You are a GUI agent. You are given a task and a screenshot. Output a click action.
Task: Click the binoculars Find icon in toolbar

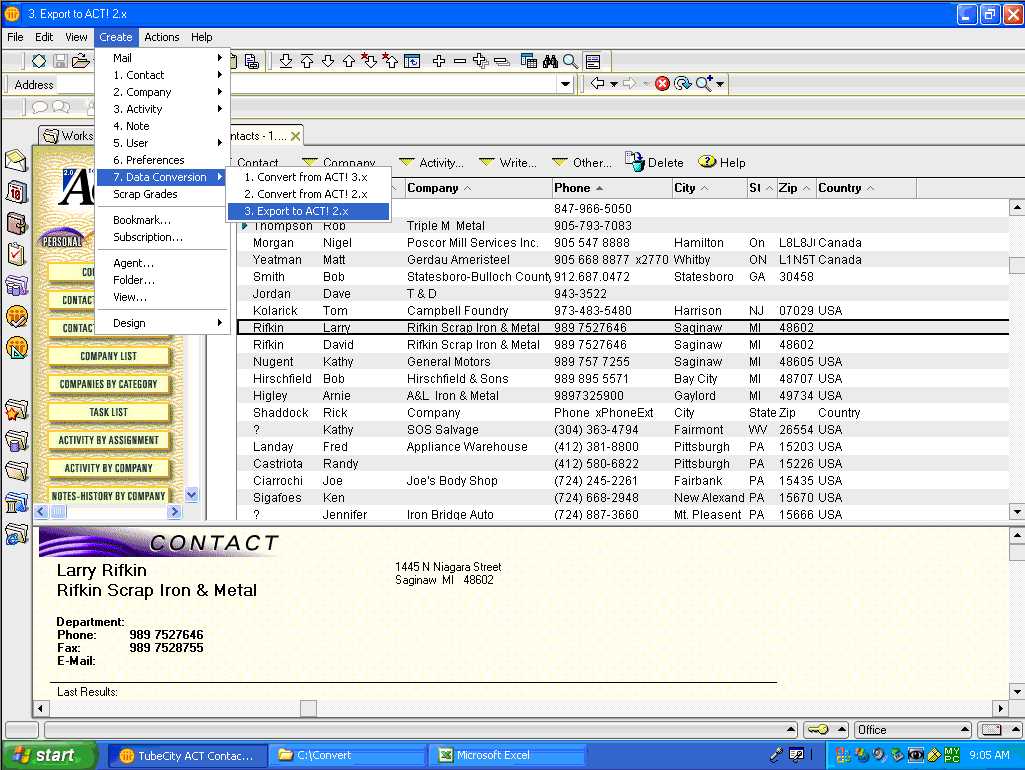(550, 61)
